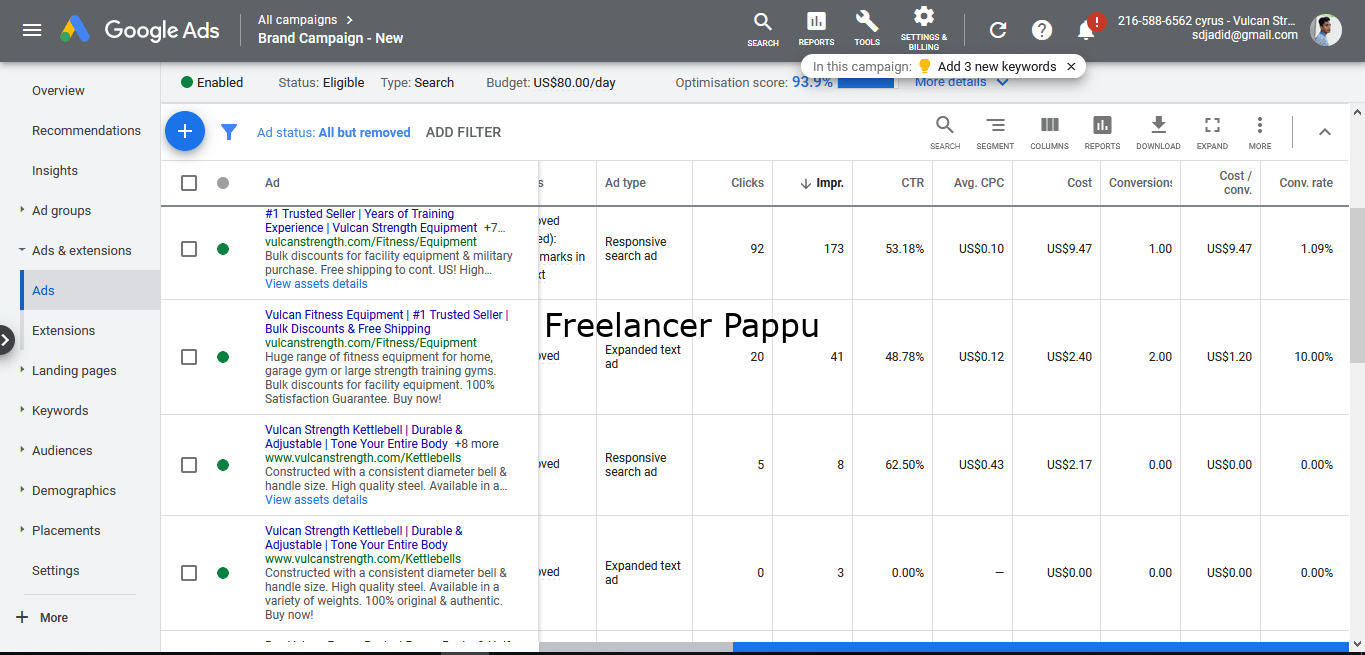Open campaign Settings in sidebar

click(55, 570)
